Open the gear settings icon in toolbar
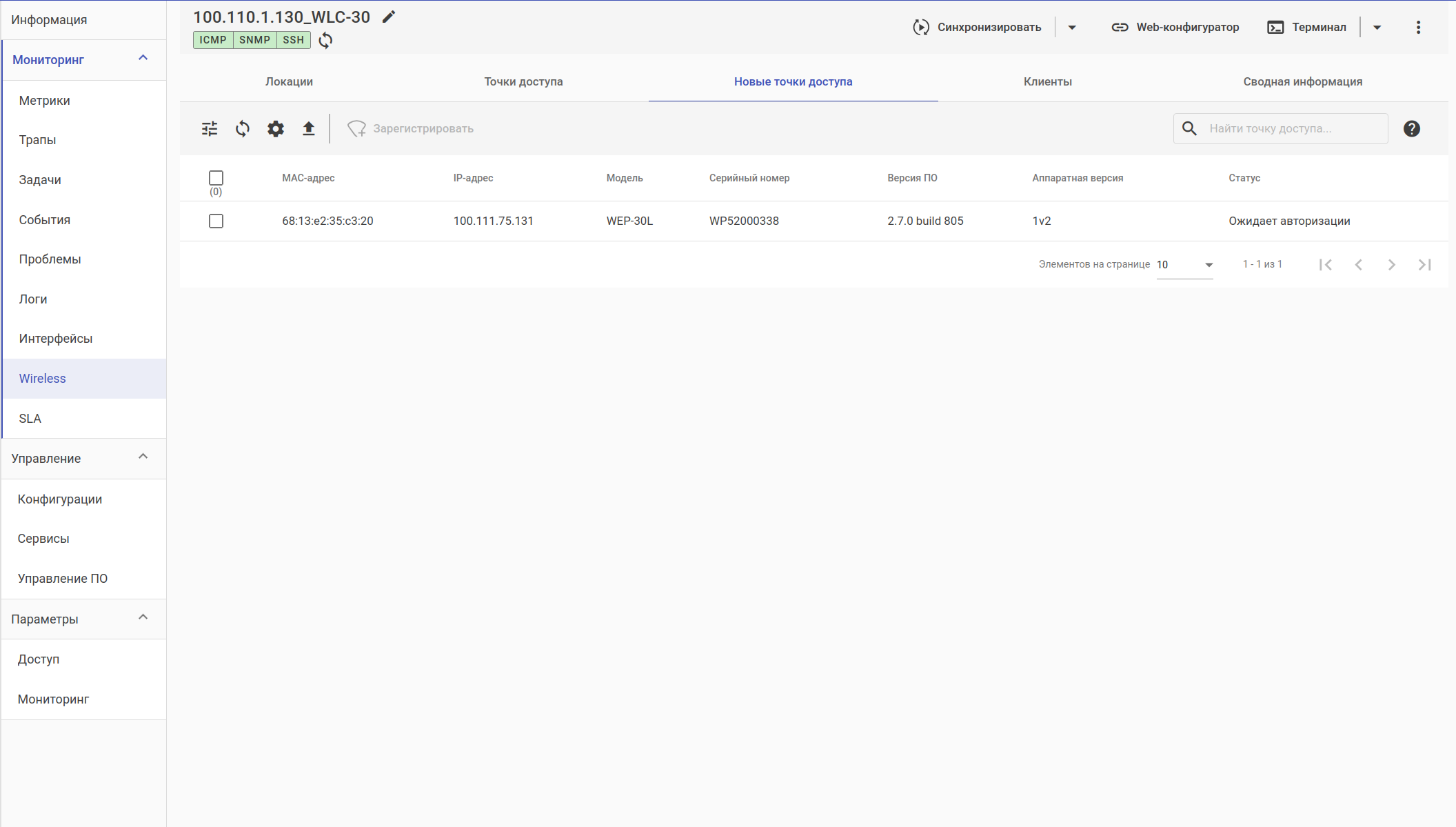This screenshot has height=827, width=1456. 276,129
